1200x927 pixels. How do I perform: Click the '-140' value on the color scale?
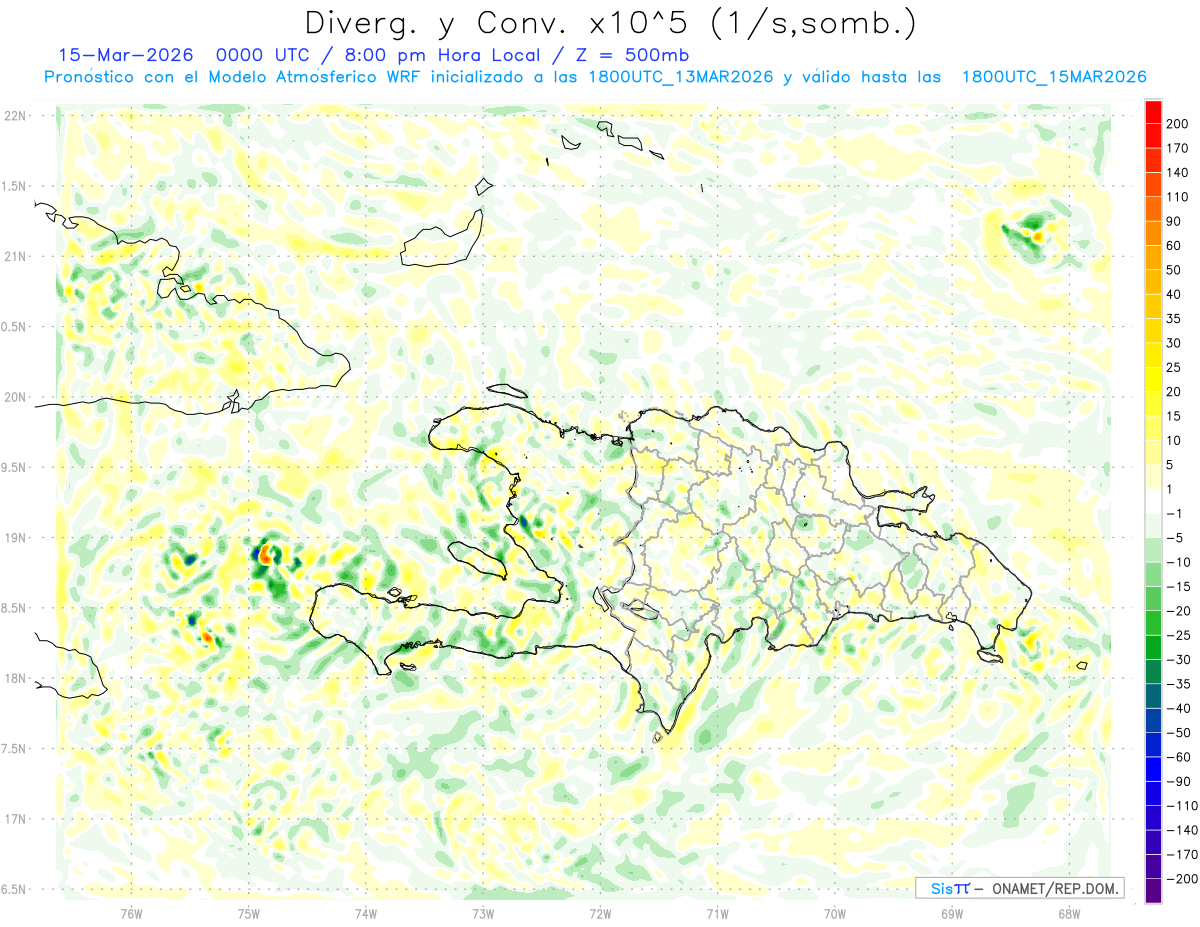pos(1182,830)
